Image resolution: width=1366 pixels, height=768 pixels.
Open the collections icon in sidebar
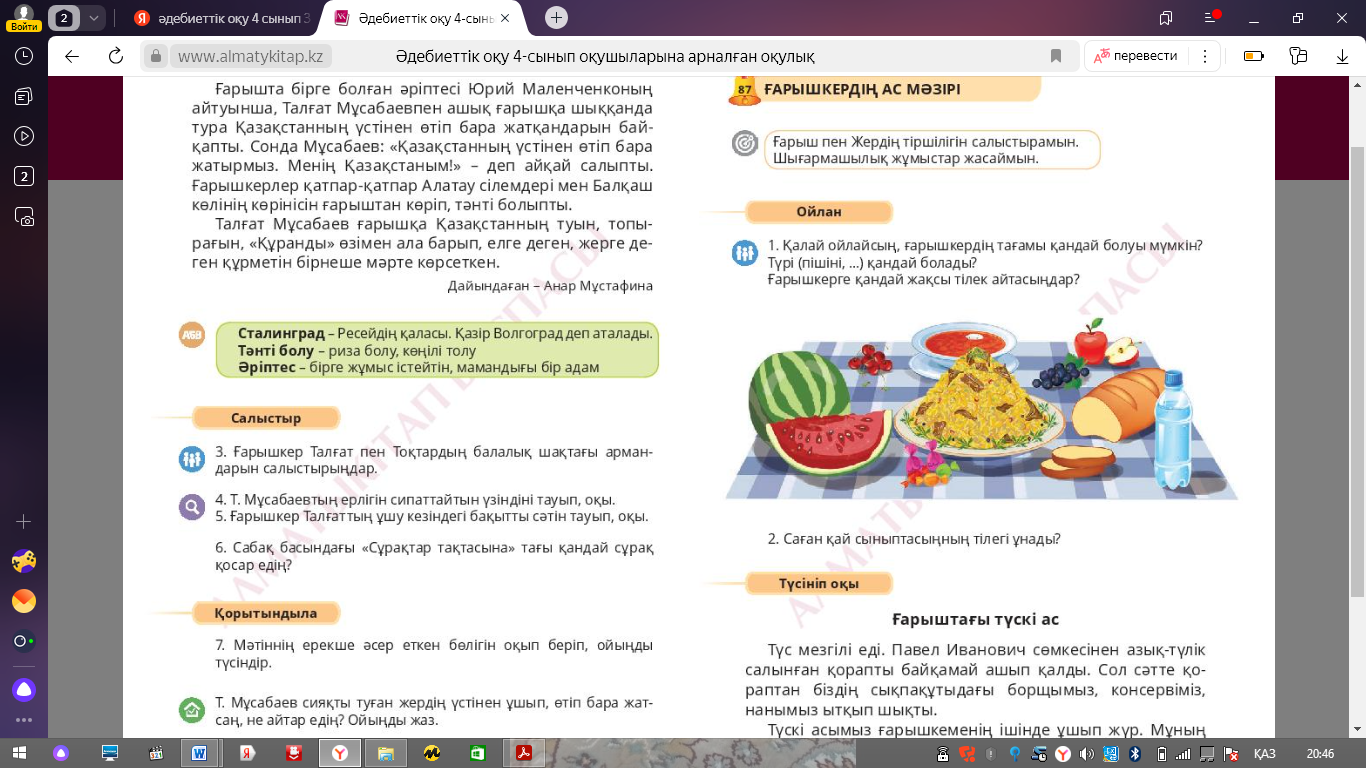[24, 96]
